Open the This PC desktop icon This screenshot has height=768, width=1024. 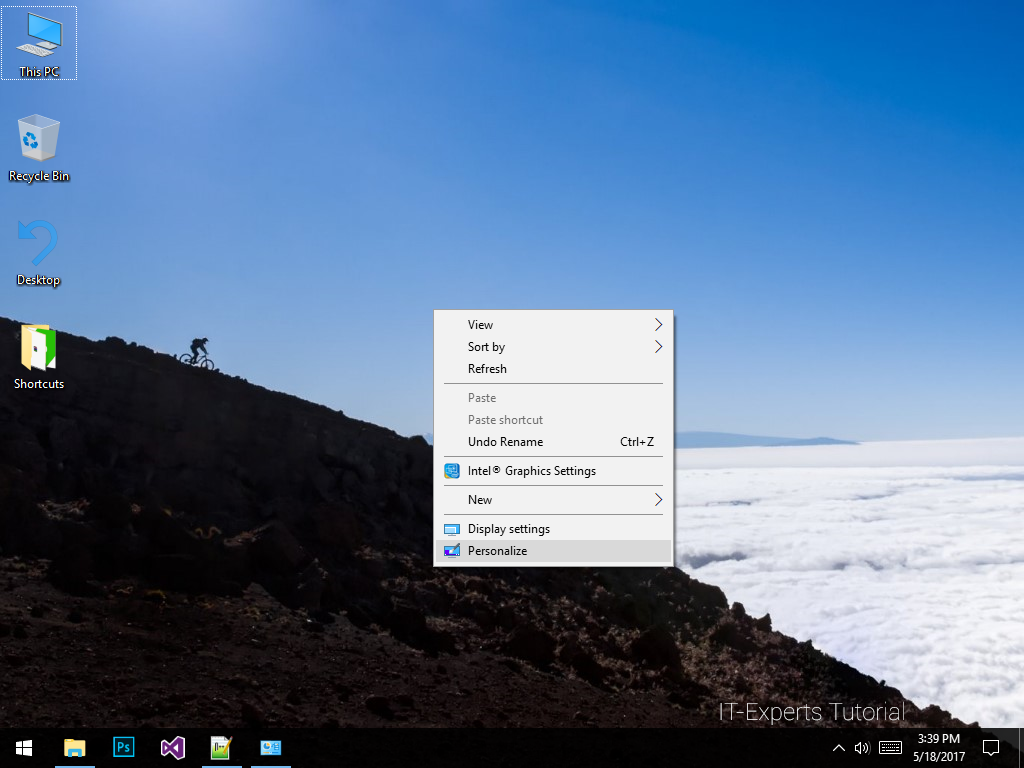click(x=40, y=42)
